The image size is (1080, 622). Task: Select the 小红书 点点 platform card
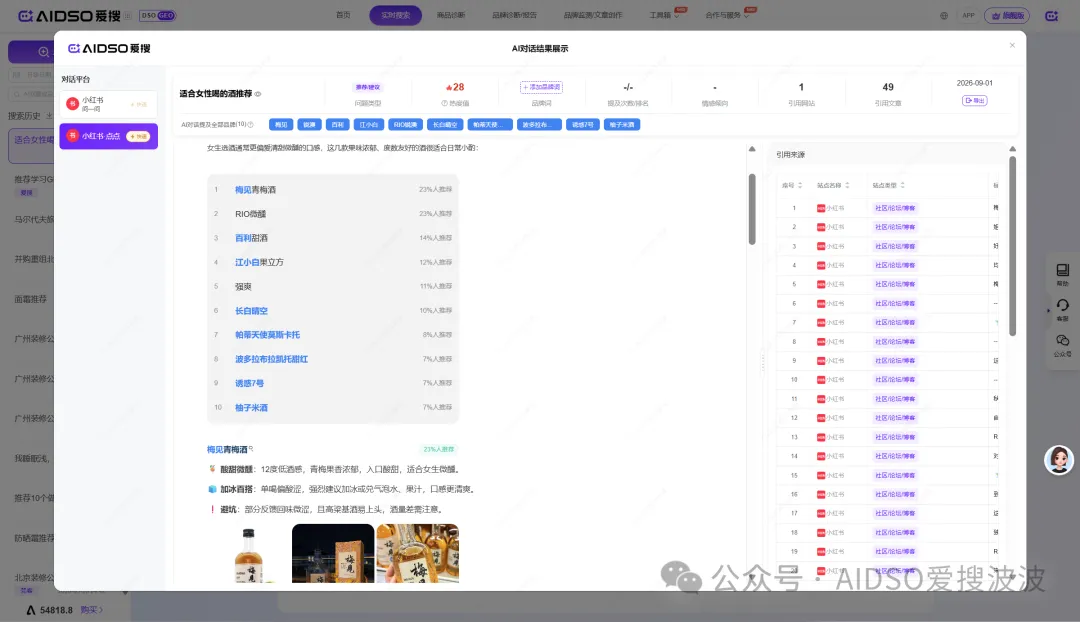coord(108,136)
